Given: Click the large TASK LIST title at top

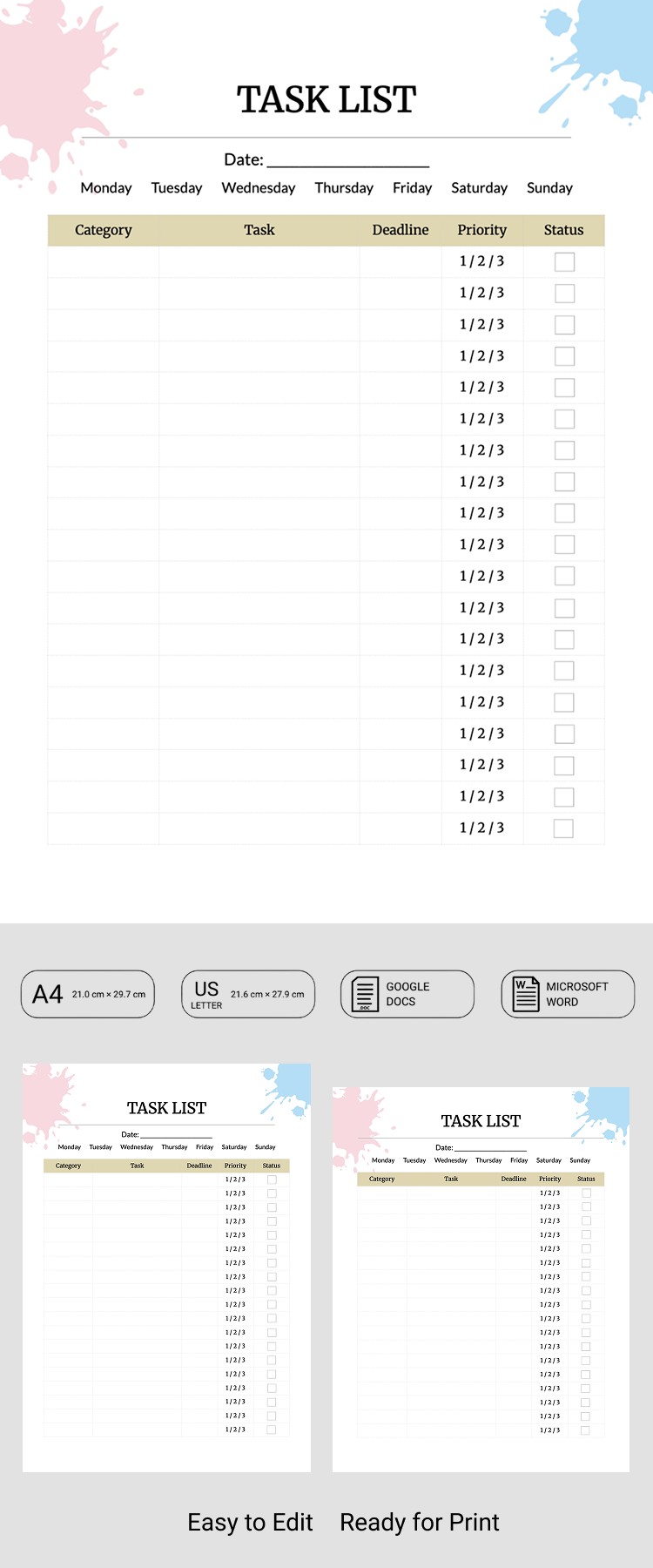Looking at the screenshot, I should (x=326, y=100).
